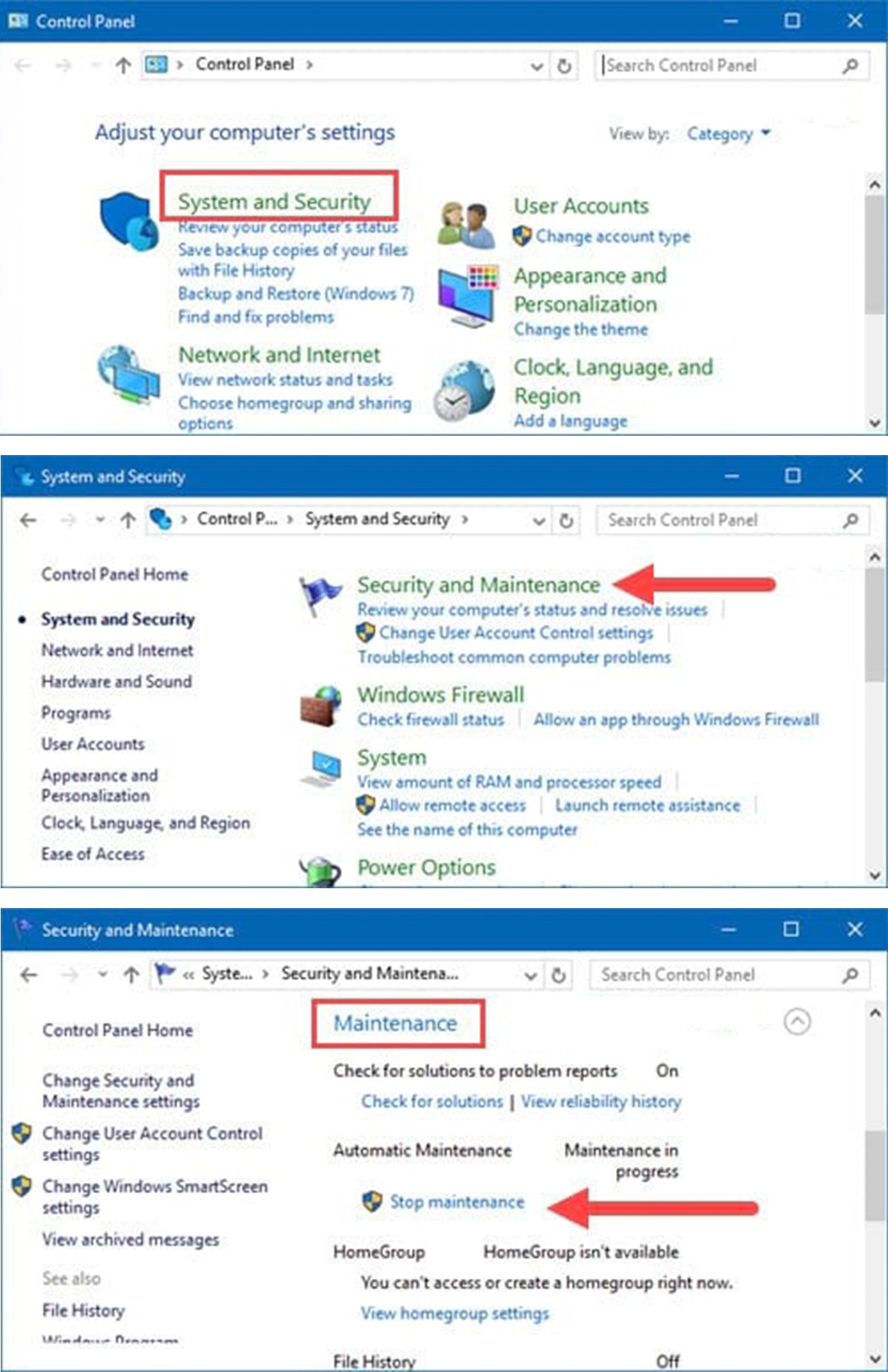
Task: Click the Windows Firewall brick wall icon
Action: click(x=320, y=706)
